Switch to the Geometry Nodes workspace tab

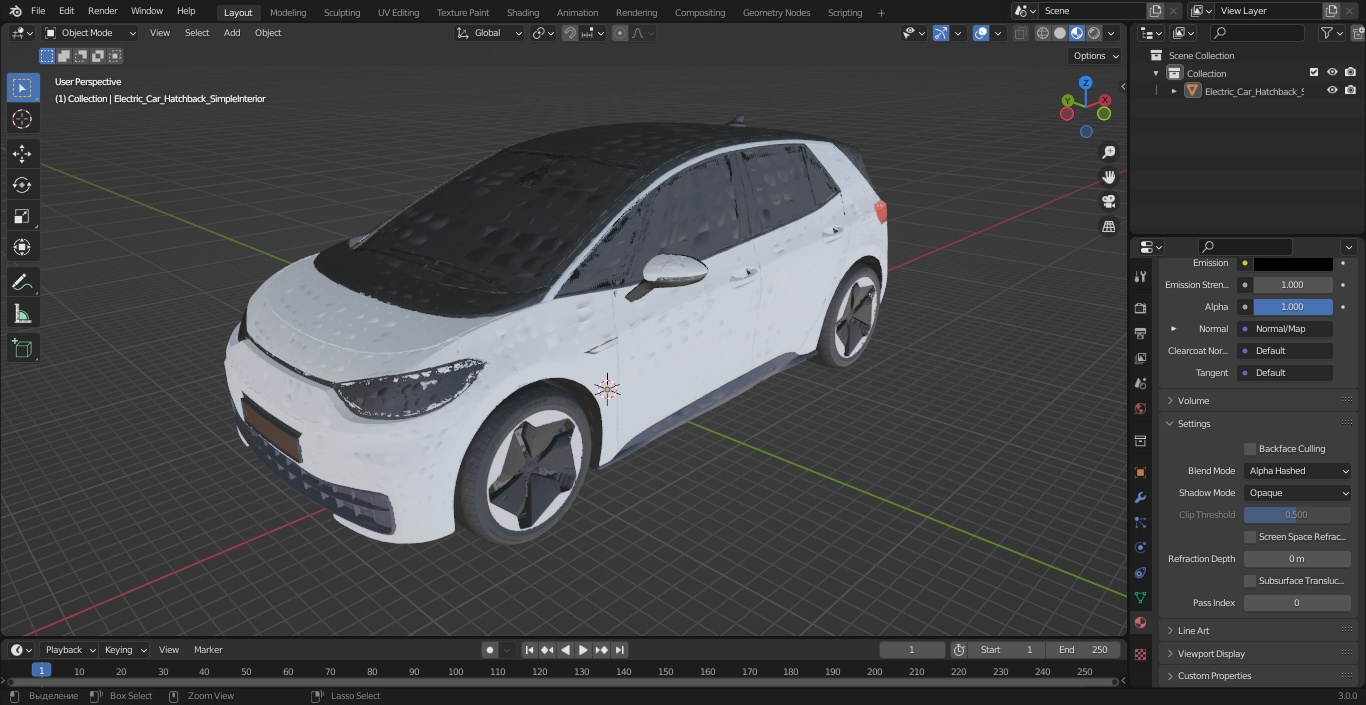coord(776,12)
